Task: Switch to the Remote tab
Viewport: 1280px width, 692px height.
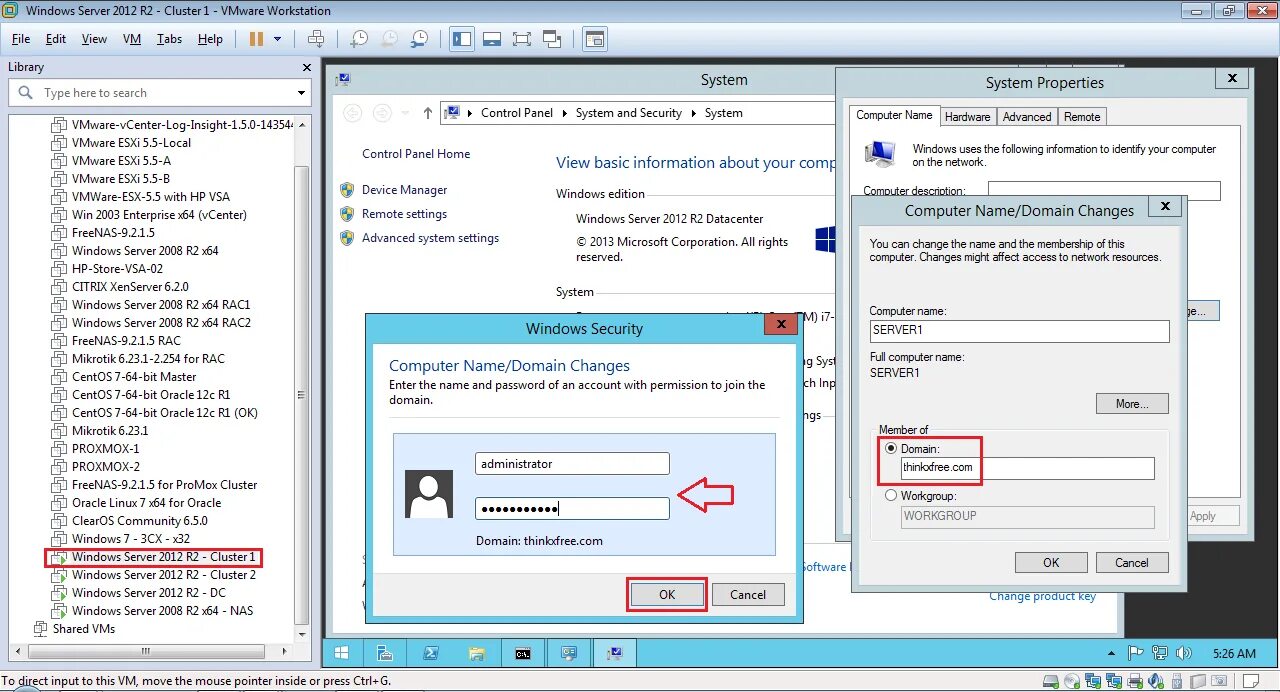Action: (x=1082, y=117)
